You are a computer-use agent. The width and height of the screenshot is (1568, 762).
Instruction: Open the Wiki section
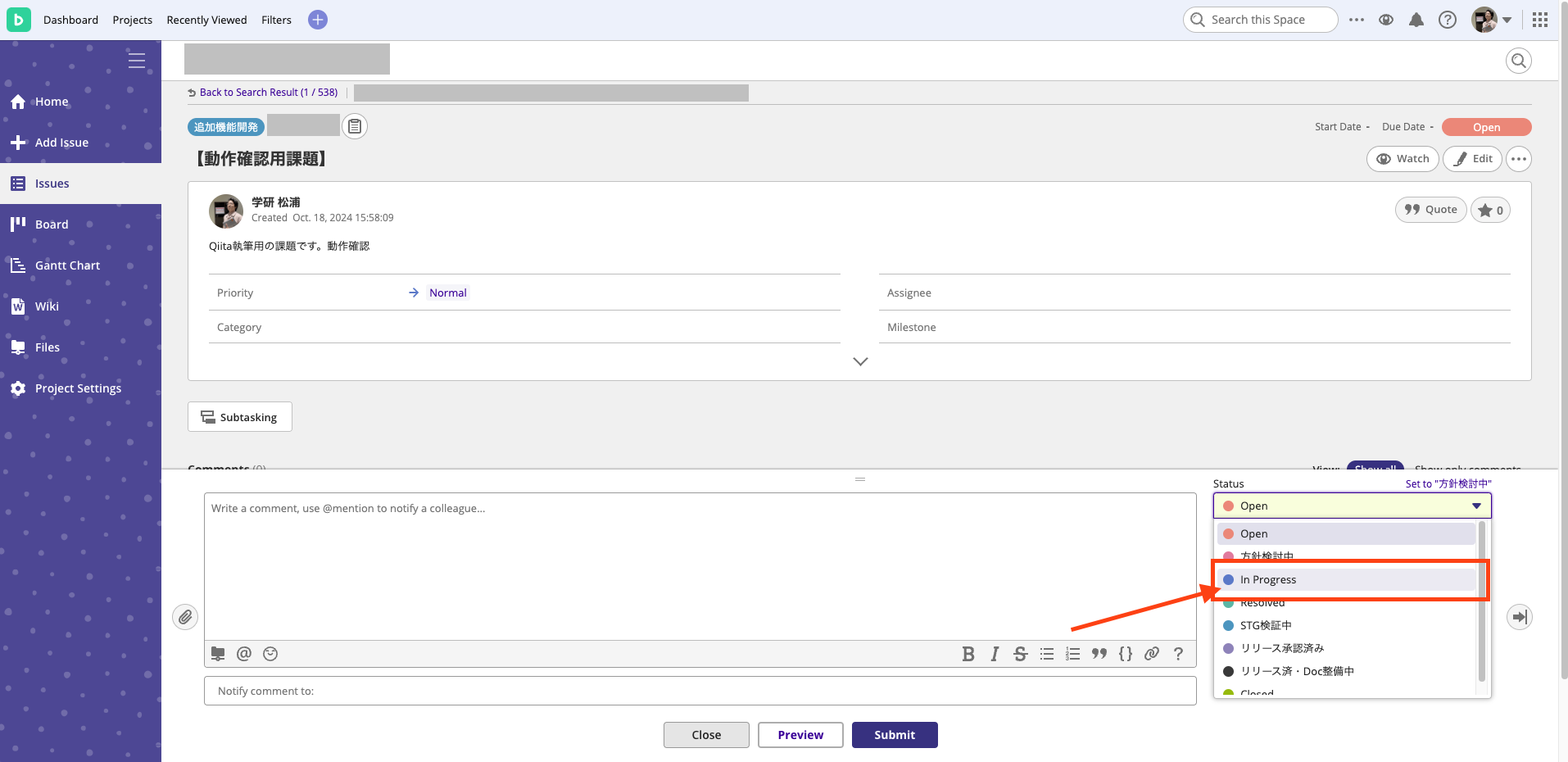pos(48,306)
